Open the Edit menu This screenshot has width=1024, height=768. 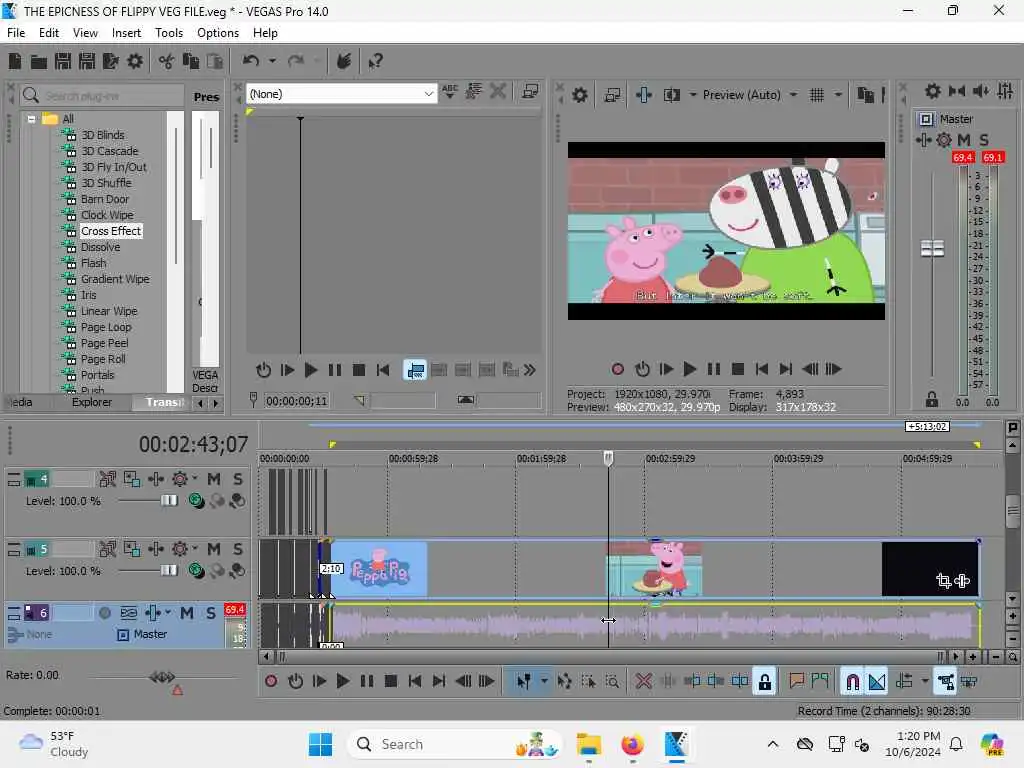49,33
